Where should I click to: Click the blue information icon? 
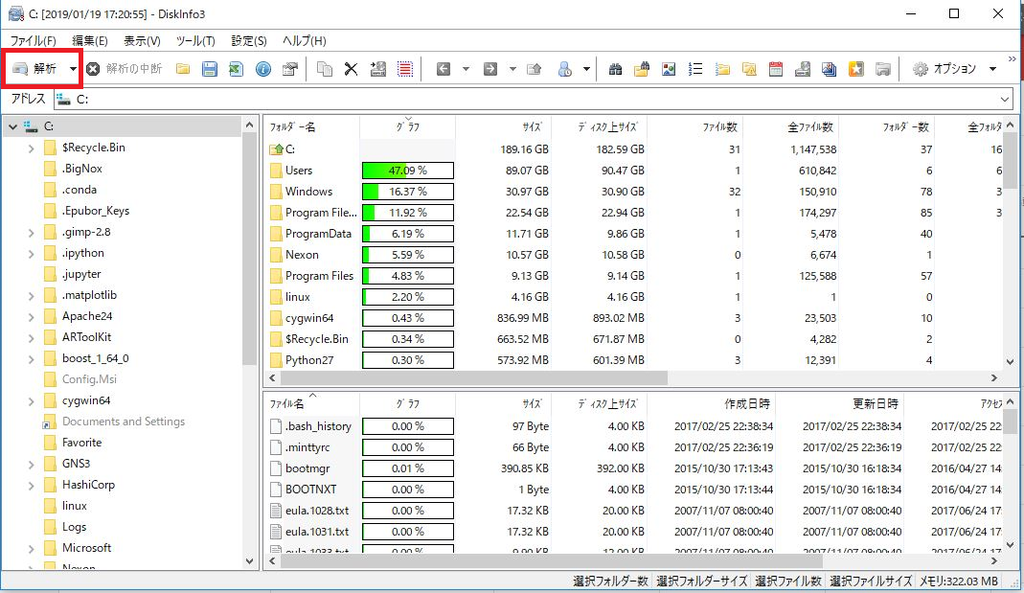pyautogui.click(x=263, y=69)
